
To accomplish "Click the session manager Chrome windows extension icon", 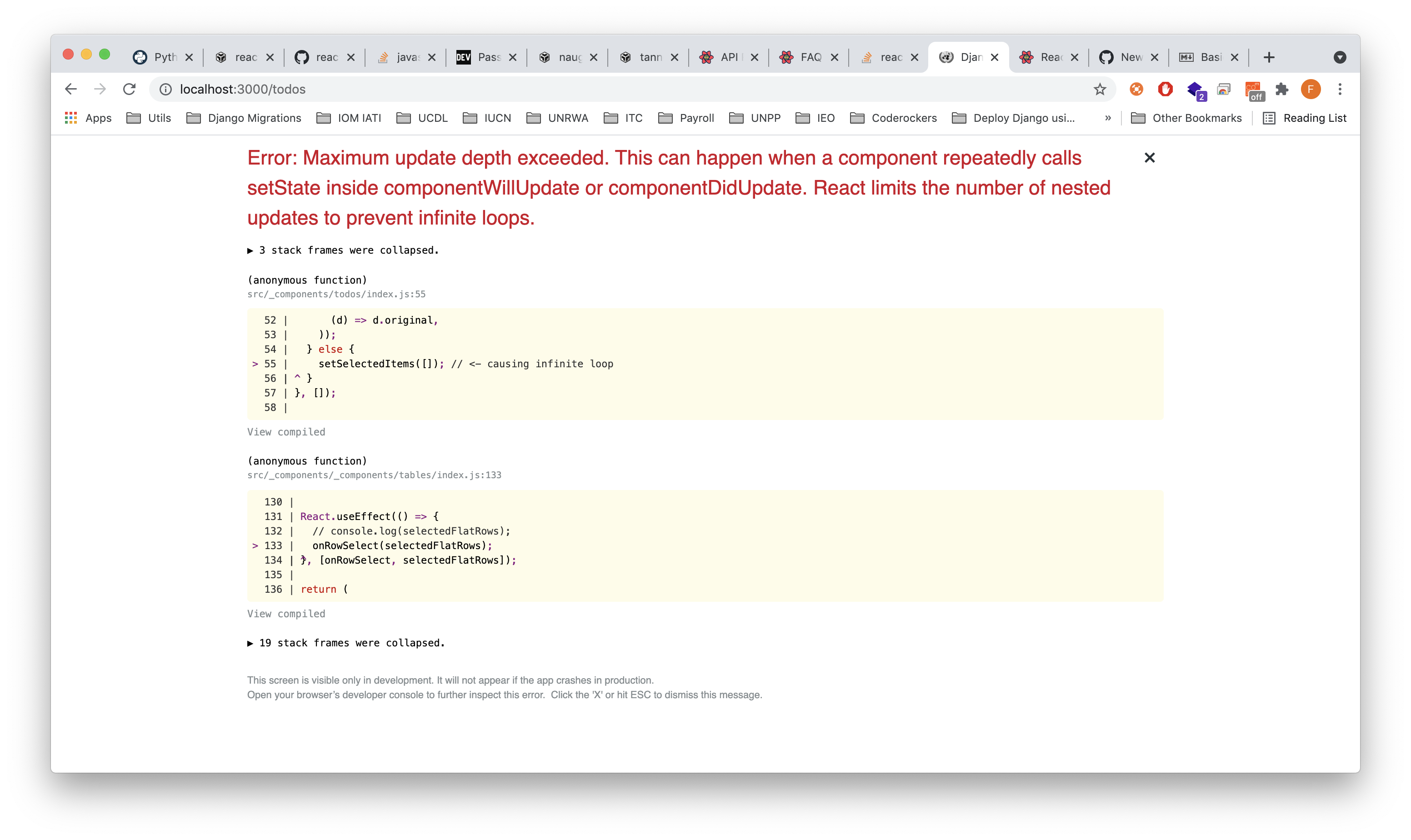I will 1223,90.
